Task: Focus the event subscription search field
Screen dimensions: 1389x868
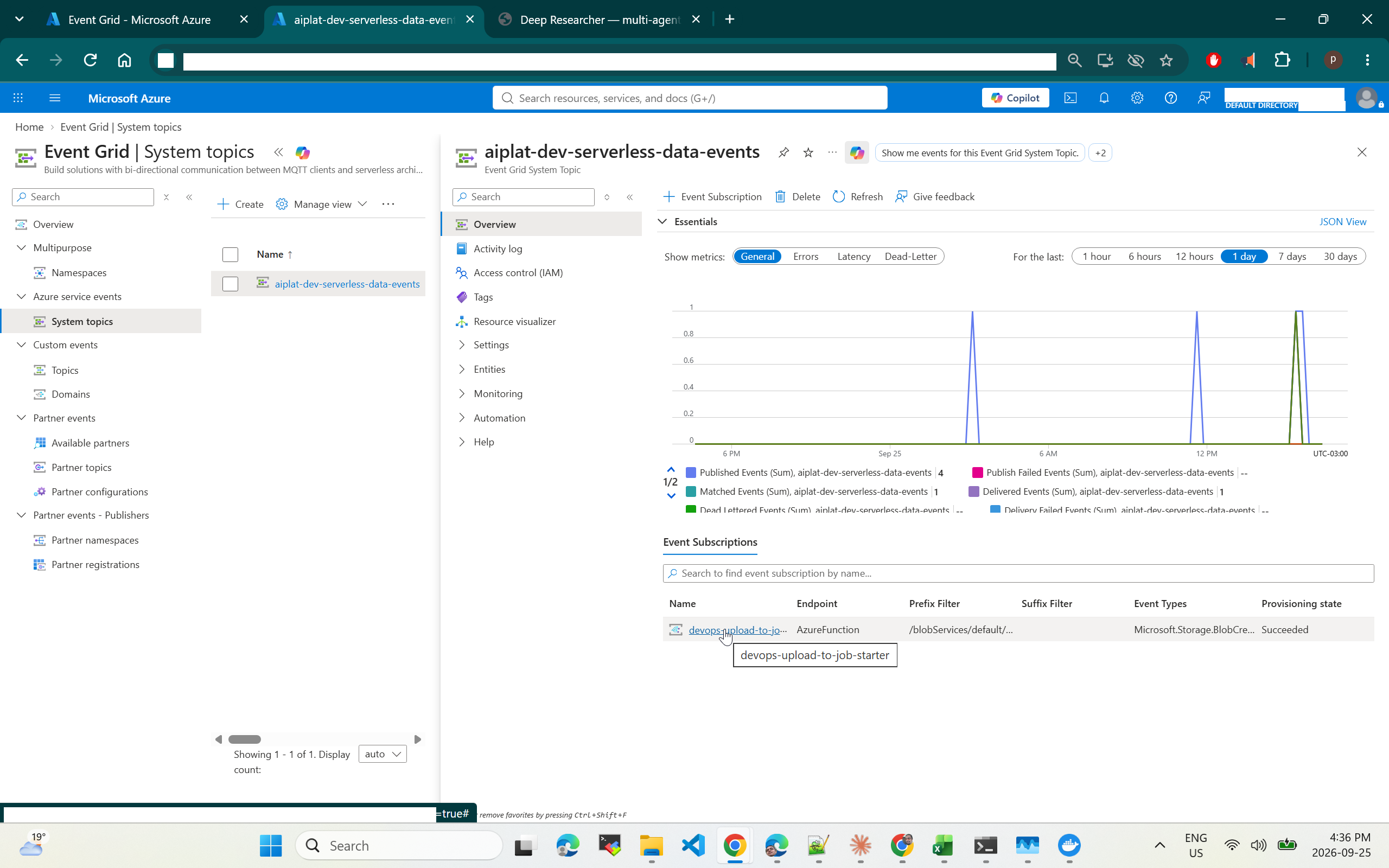Action: click(x=1018, y=573)
